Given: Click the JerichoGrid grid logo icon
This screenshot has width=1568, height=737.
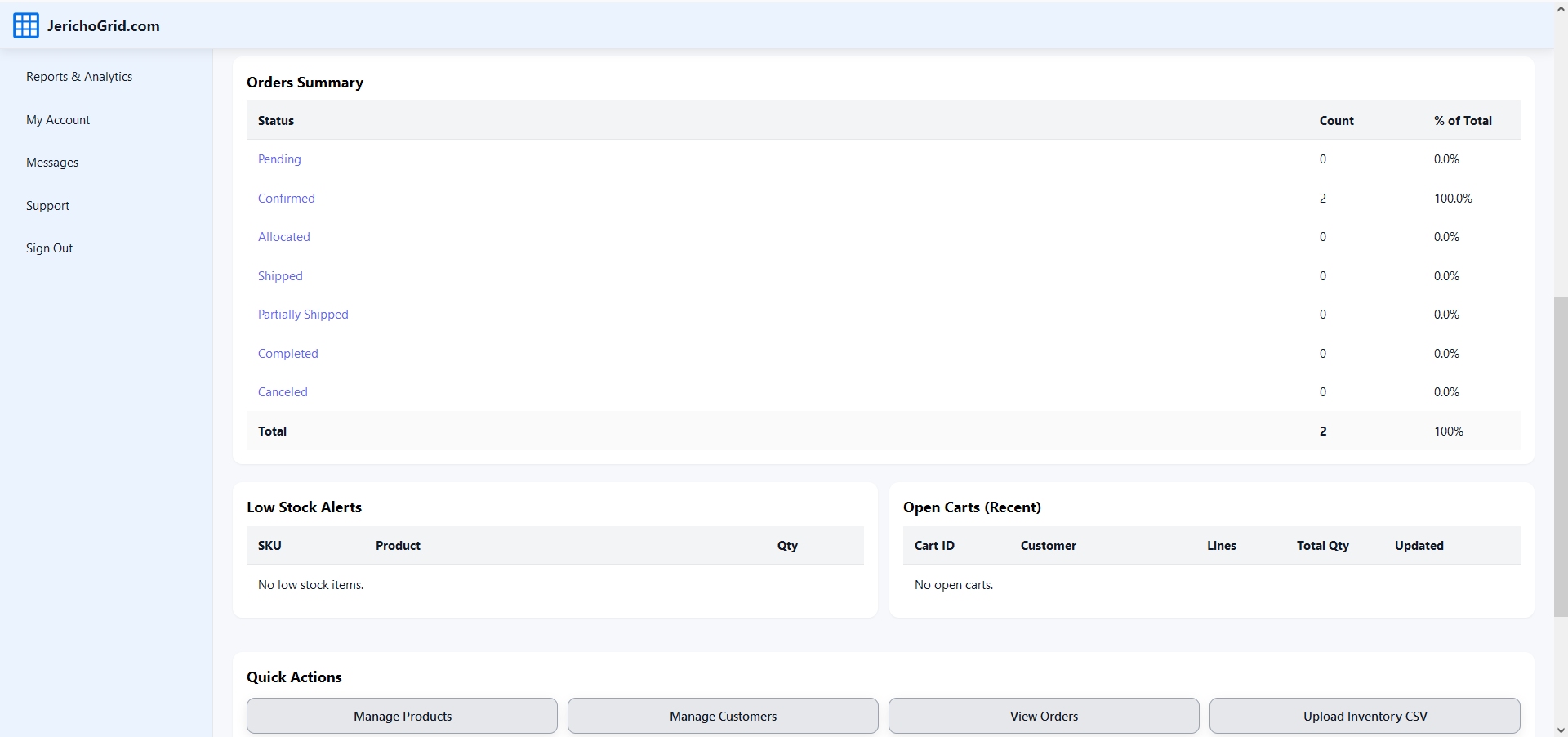Looking at the screenshot, I should tap(25, 25).
